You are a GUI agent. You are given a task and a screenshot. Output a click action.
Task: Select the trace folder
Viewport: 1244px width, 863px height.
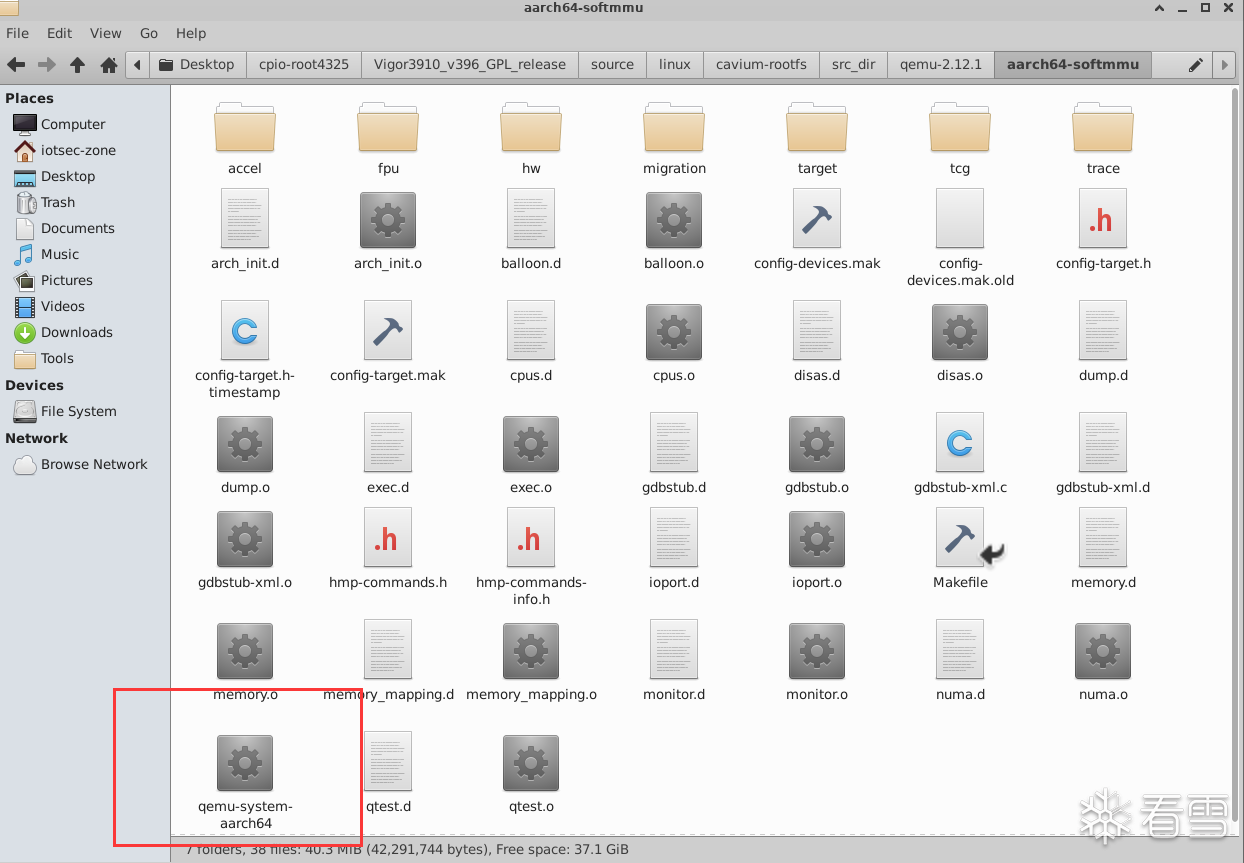tap(1103, 138)
